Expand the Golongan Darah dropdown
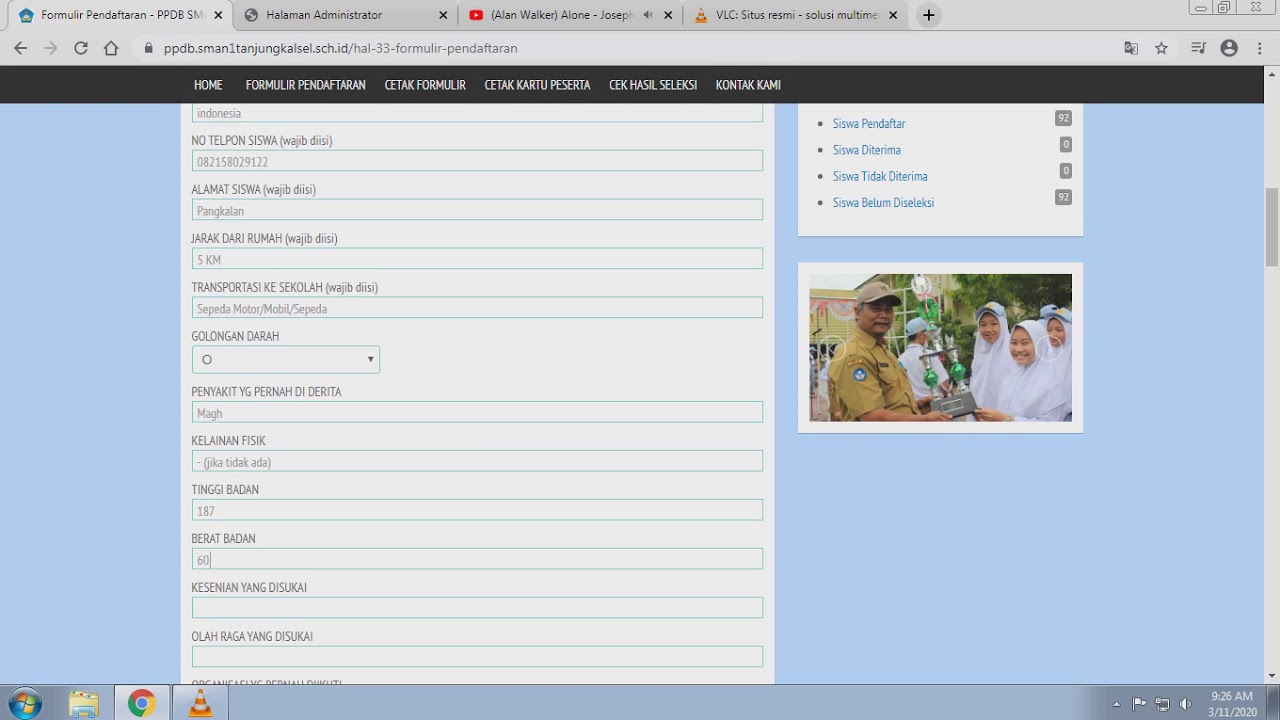The image size is (1280, 720). point(286,359)
